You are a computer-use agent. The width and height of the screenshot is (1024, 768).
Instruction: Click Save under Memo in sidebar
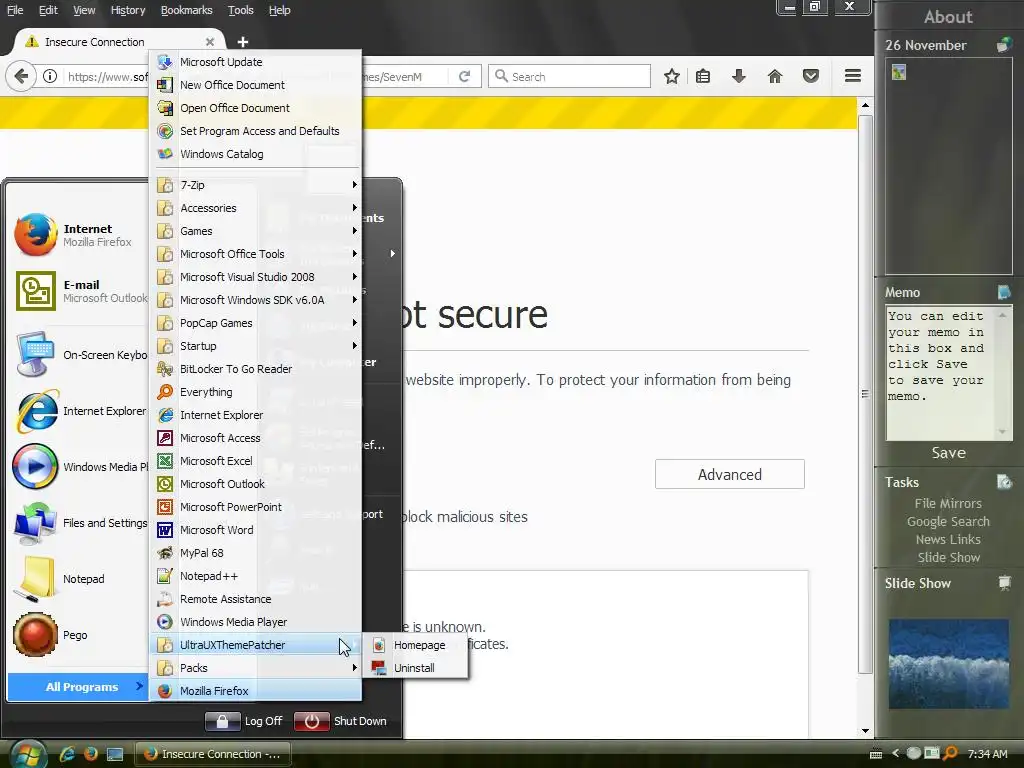(x=948, y=453)
